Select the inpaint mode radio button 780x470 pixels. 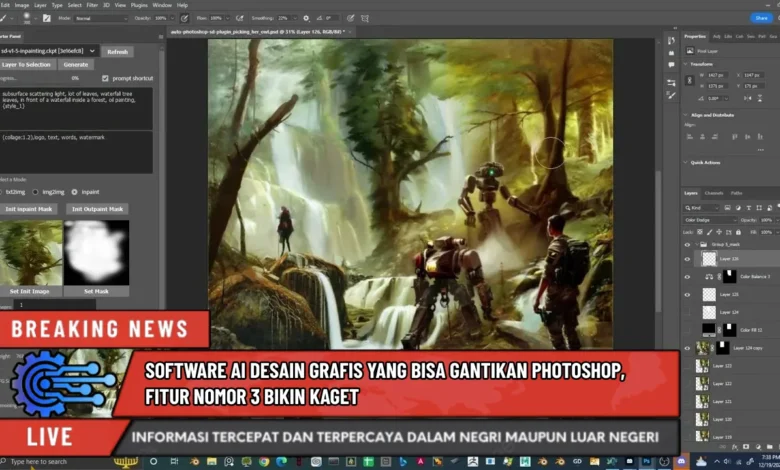75,191
